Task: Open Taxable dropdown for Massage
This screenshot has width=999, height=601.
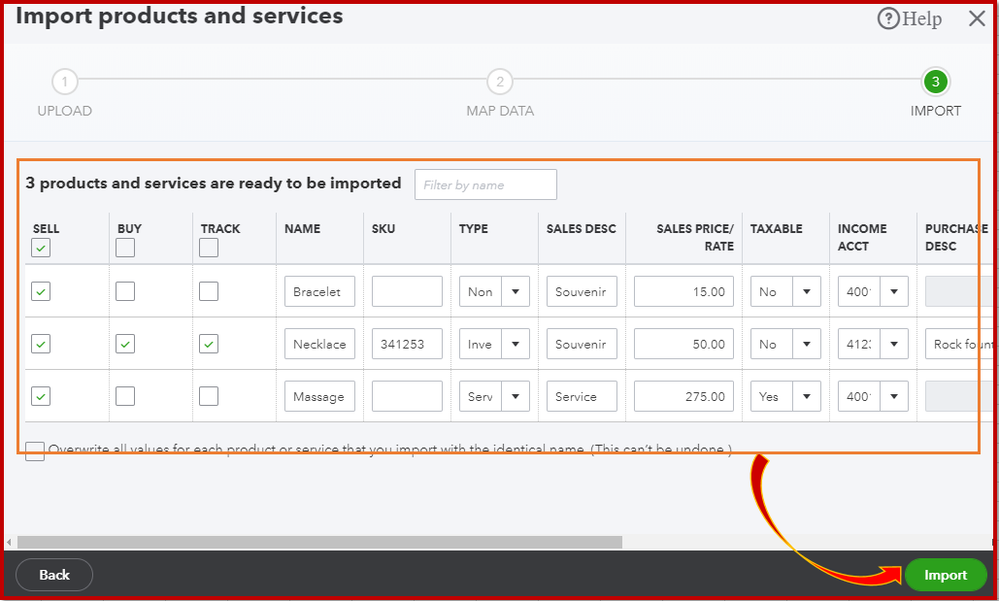Action: click(x=807, y=396)
